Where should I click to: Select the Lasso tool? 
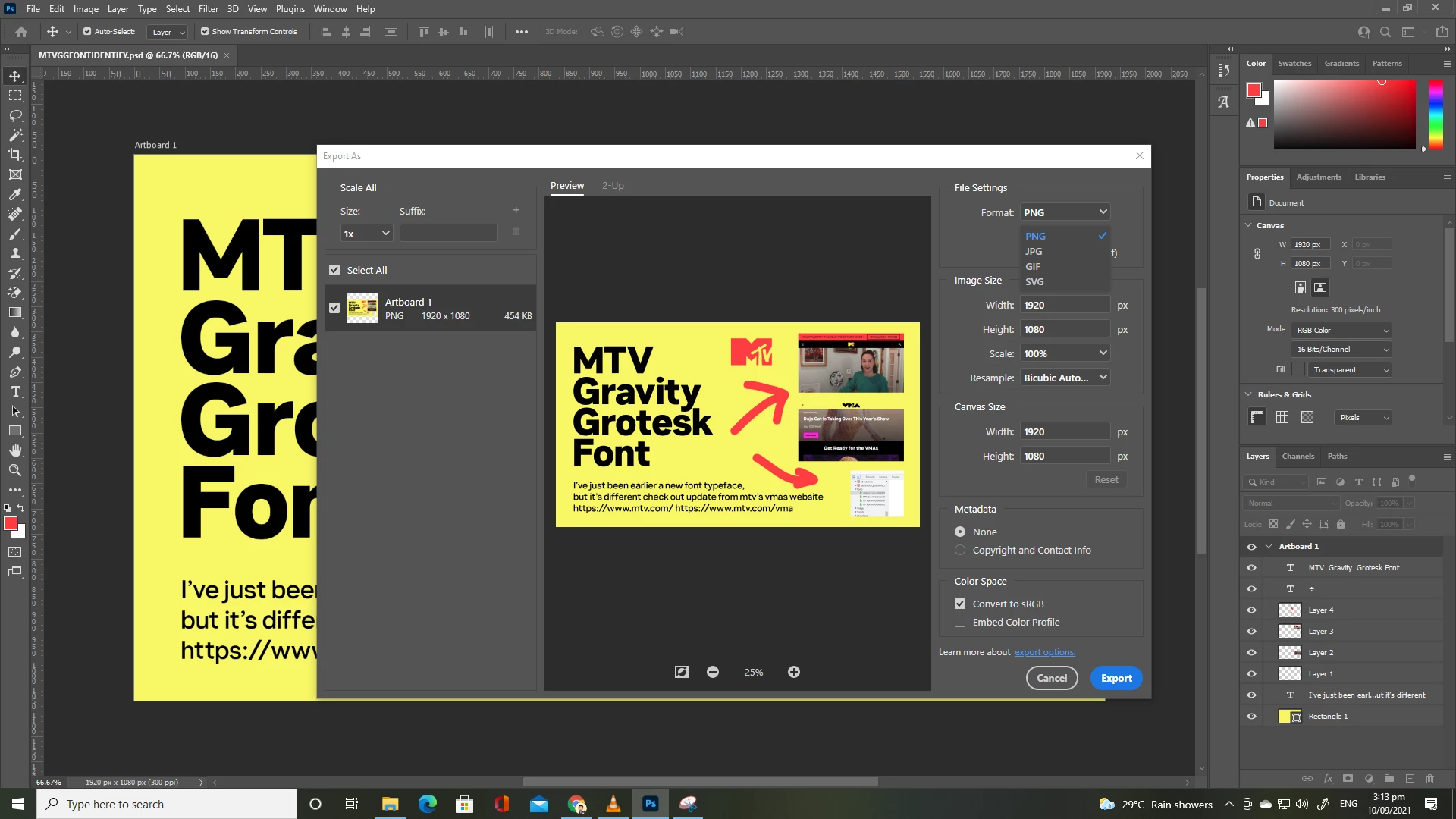pyautogui.click(x=15, y=115)
